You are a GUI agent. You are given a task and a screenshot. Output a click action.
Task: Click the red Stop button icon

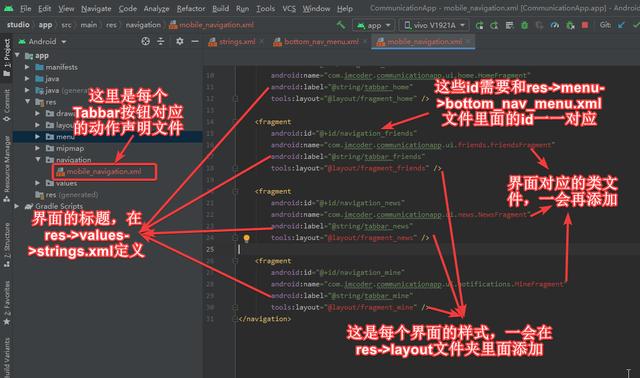pos(585,25)
